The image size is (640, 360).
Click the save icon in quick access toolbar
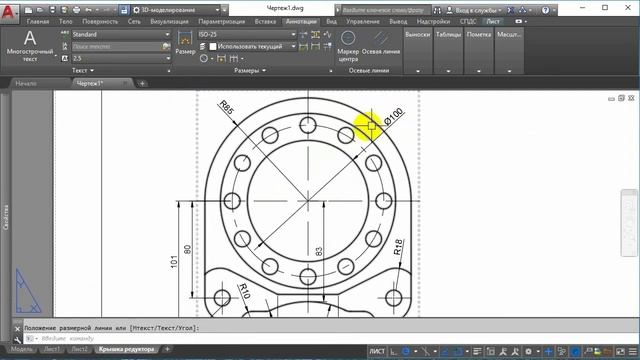(52, 10)
